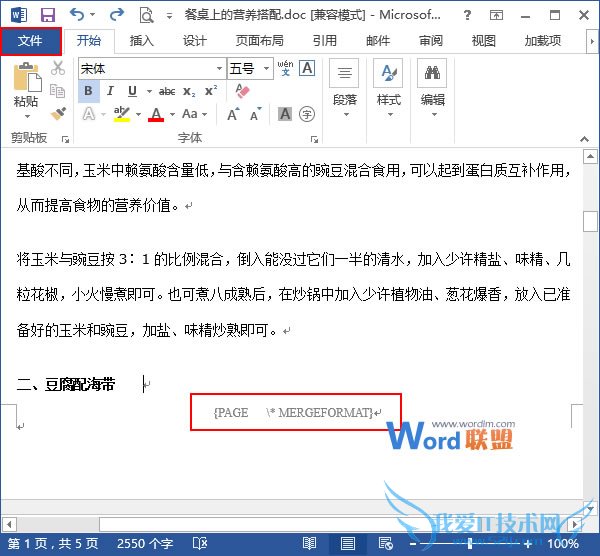Save the document with the floppy disk icon

click(48, 15)
